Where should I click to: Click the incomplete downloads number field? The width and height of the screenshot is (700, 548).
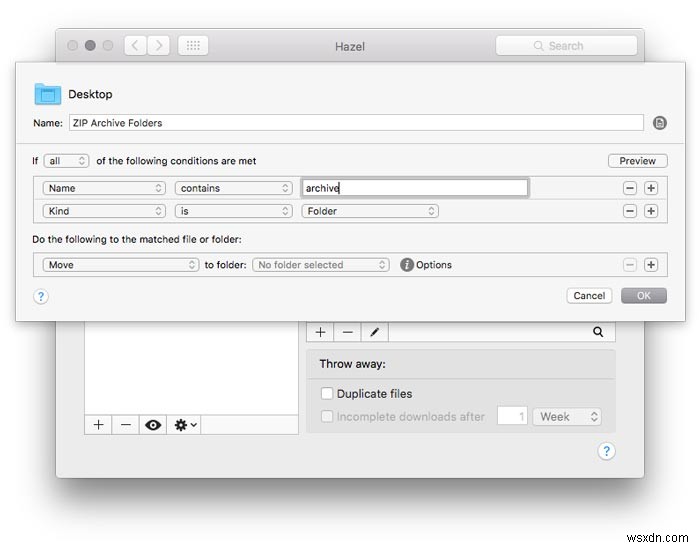point(512,417)
